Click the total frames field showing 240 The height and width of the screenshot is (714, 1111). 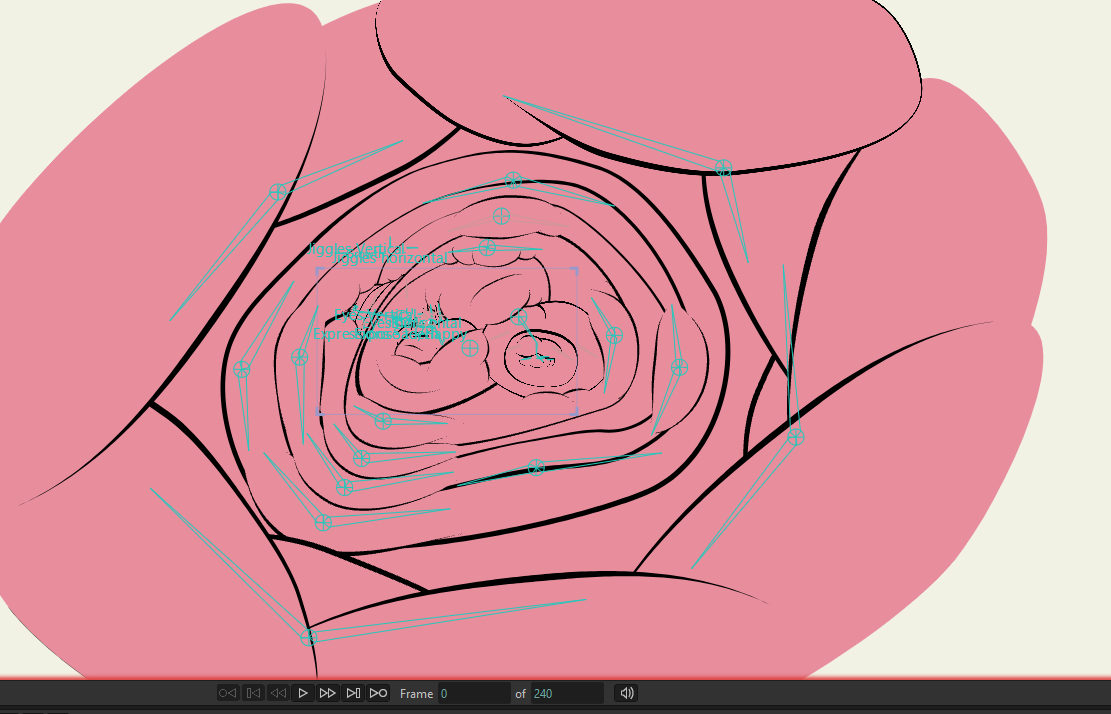pos(565,693)
